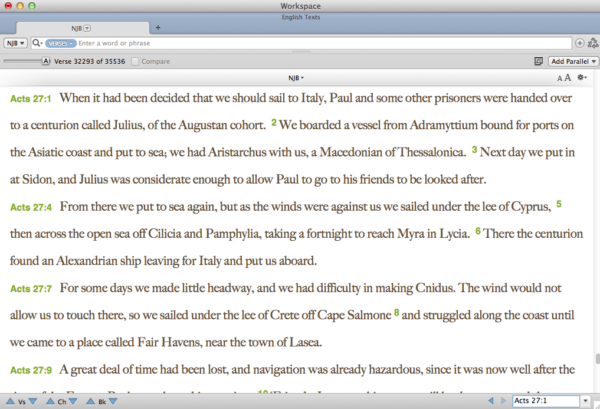Screen dimensions: 600x409
Task: Open the hierarchy tree icon beside search bar
Action: pyautogui.click(x=593, y=43)
